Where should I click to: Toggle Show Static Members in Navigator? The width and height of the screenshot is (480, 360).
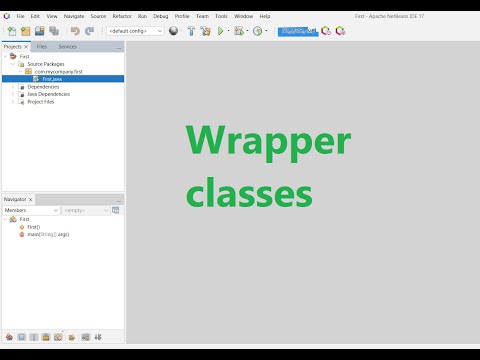(34, 337)
